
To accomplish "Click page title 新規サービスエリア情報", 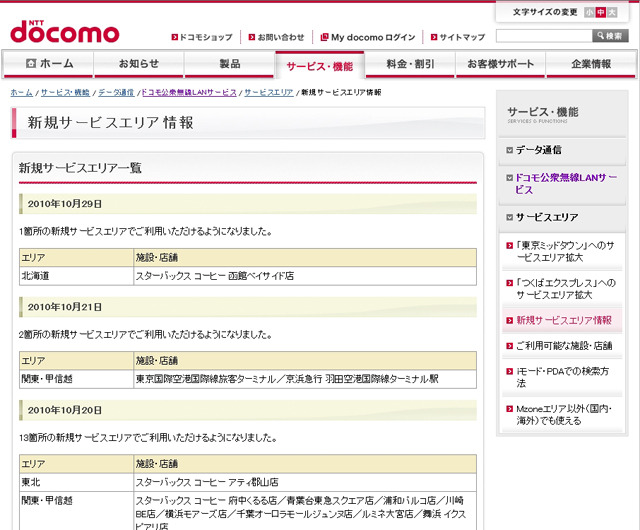I will (110, 123).
